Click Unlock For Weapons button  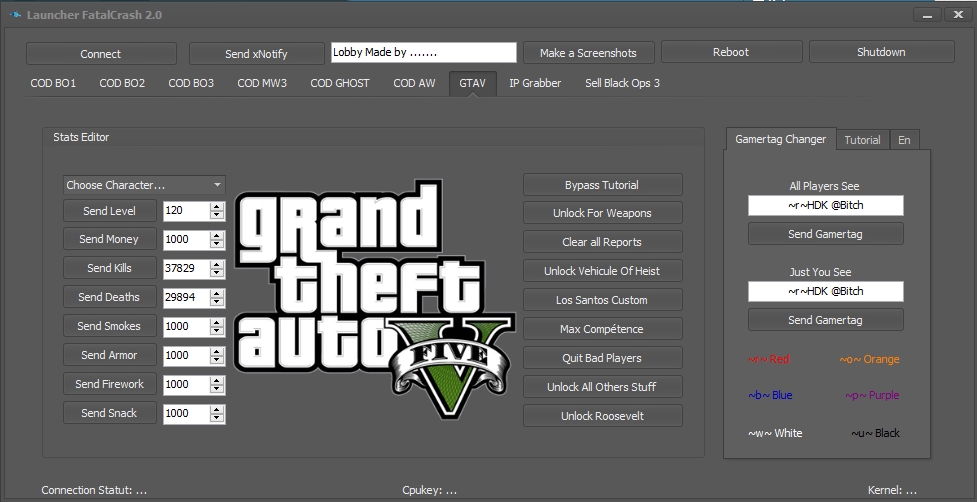click(603, 213)
